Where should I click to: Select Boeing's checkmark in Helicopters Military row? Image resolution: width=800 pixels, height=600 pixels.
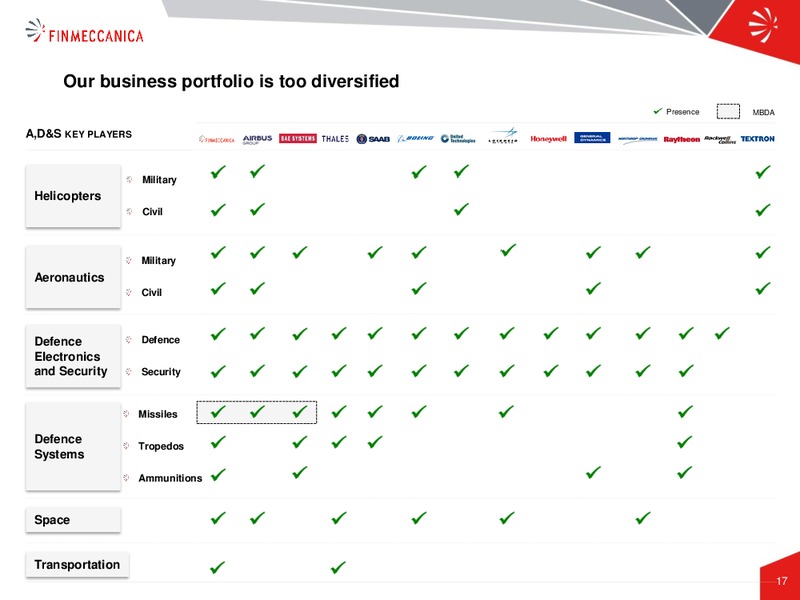(x=419, y=171)
